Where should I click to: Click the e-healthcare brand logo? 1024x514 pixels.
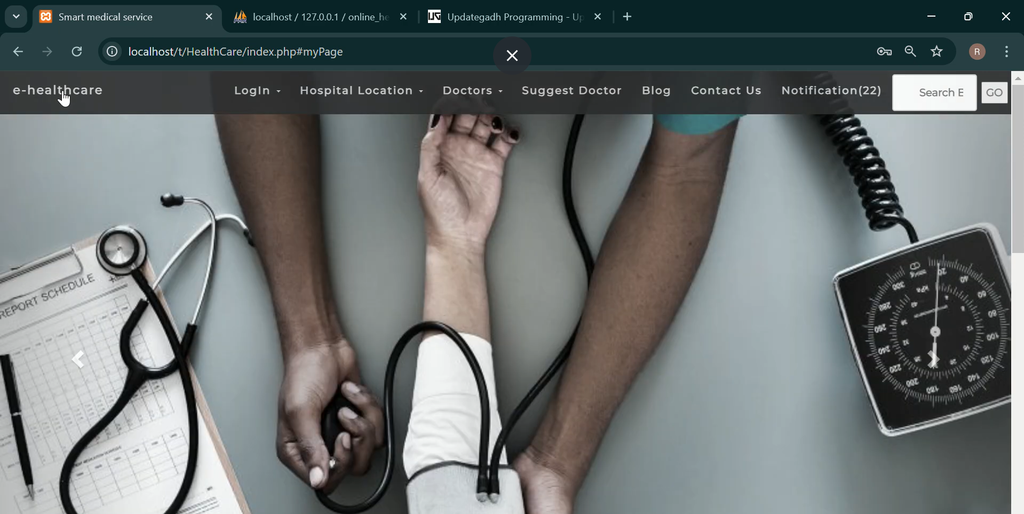(x=57, y=90)
